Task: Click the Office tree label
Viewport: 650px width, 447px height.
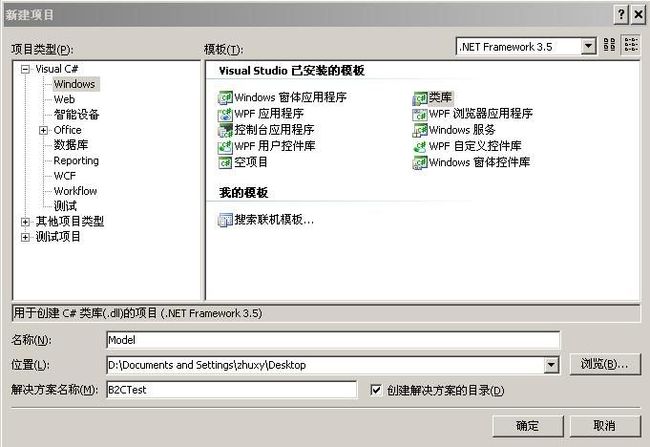Action: pyautogui.click(x=68, y=130)
